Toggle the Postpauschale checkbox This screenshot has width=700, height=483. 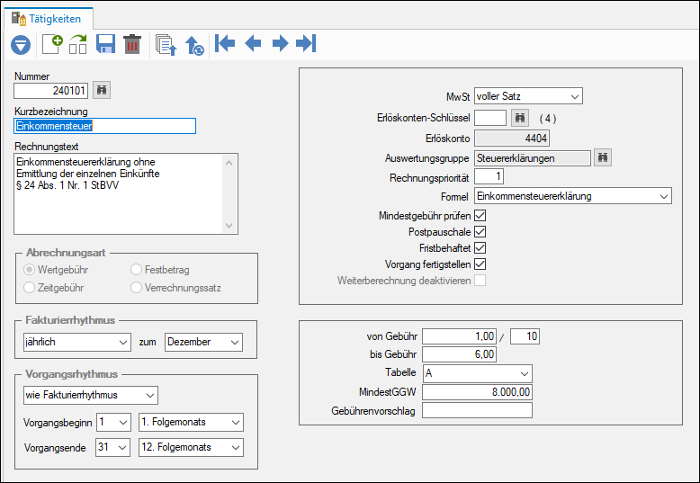coord(480,232)
